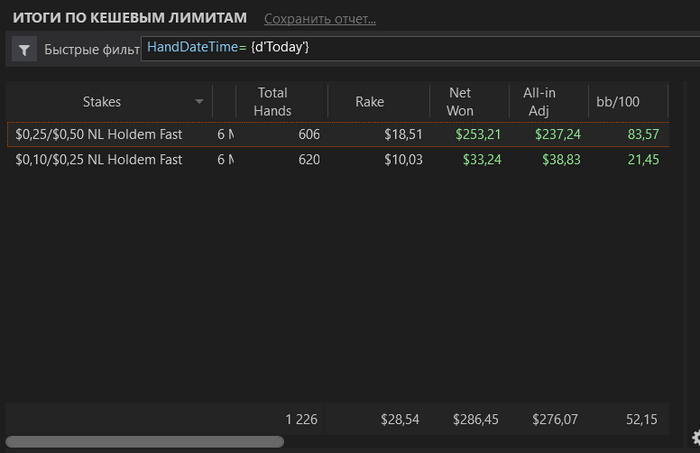Click the total hands sum 1 226
The image size is (700, 453).
(301, 420)
